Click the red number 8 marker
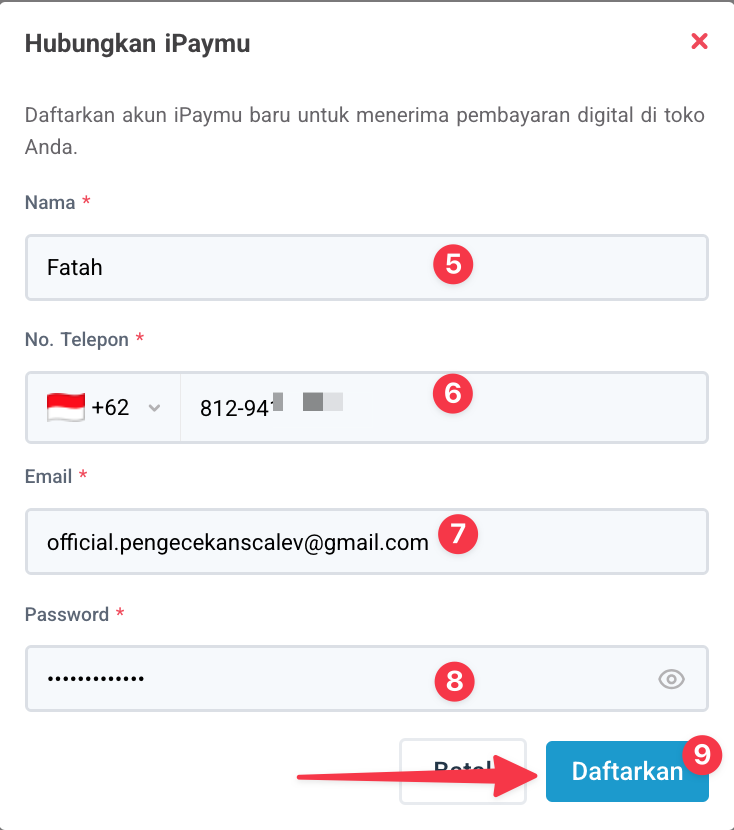Image resolution: width=734 pixels, height=830 pixels. [x=454, y=680]
